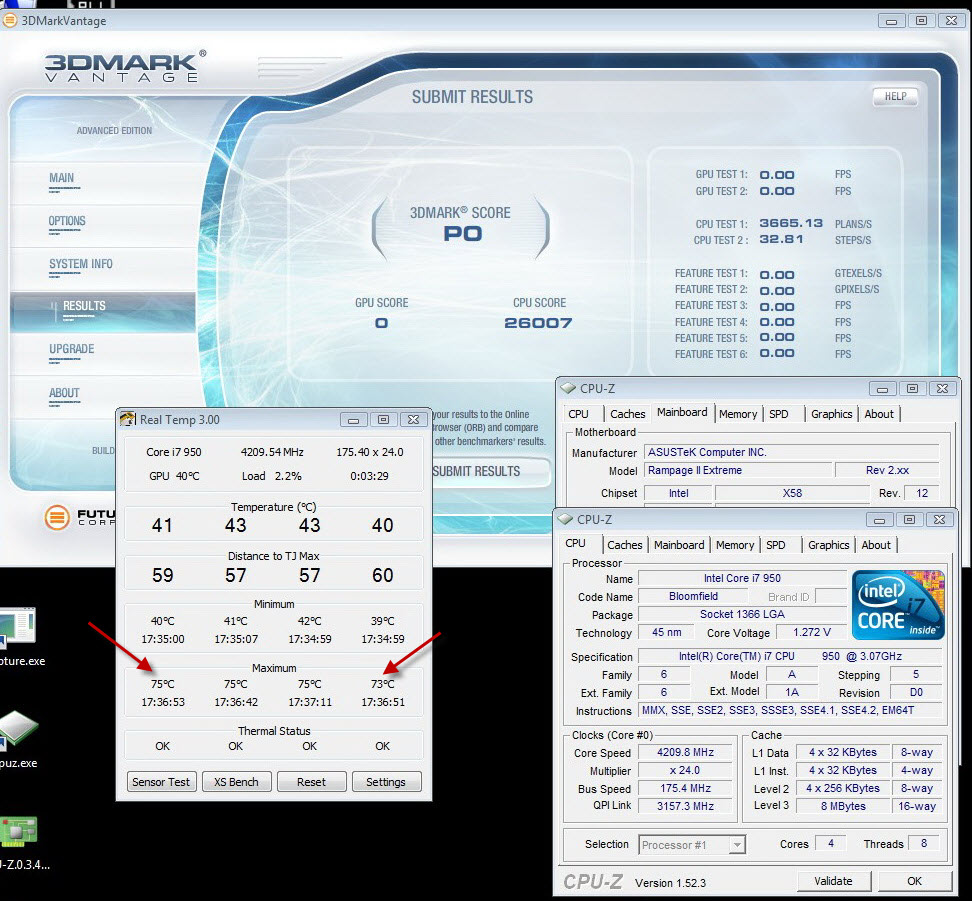Click the ASUSTeK Computer INC. manufacturer field
This screenshot has height=901, width=972.
792,452
